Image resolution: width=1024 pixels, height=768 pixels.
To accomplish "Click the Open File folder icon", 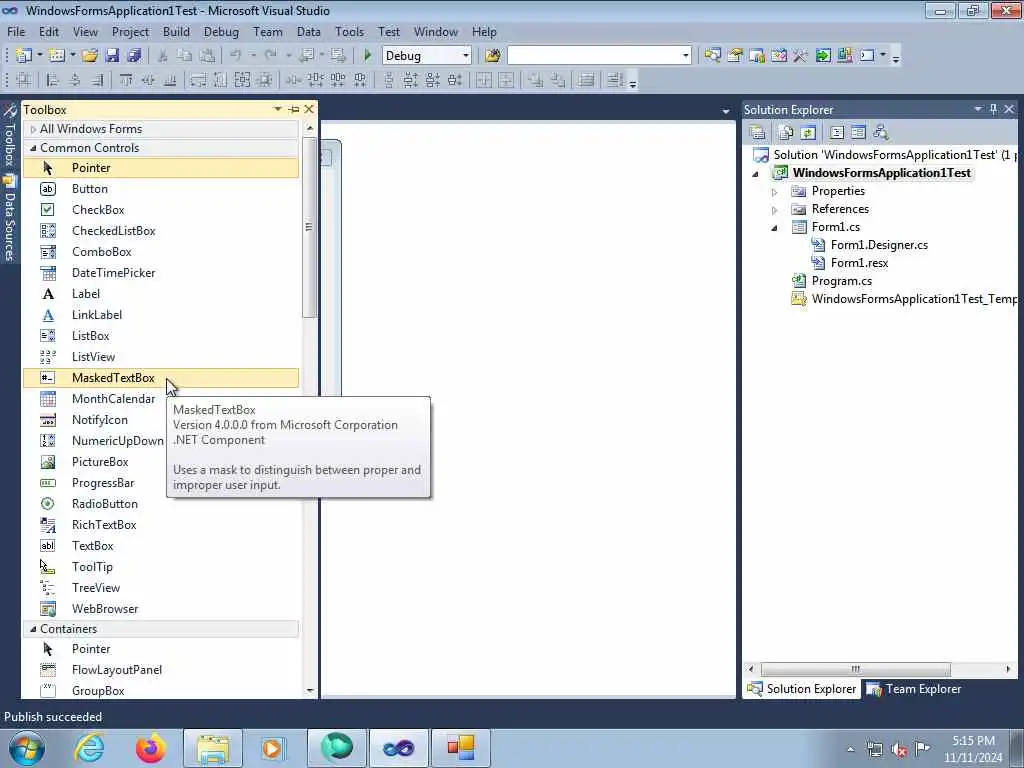I will coord(90,56).
